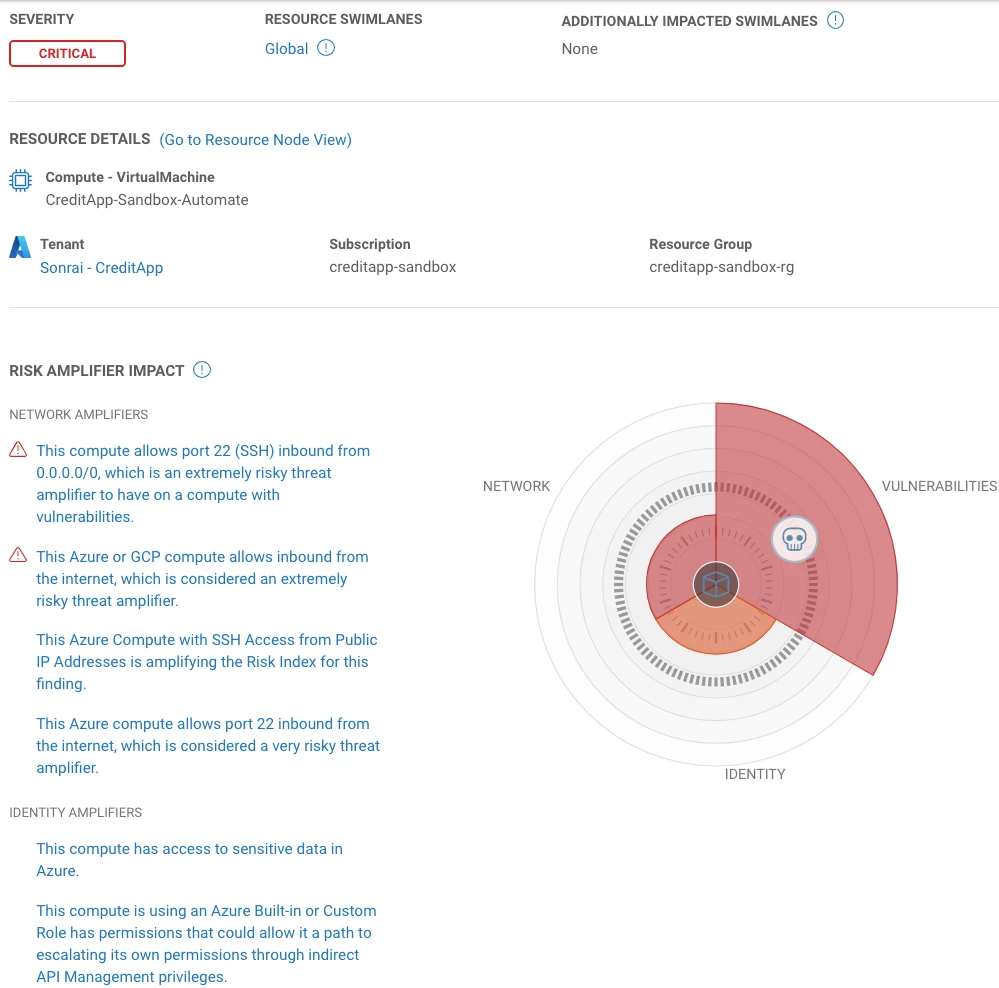Open the Sonrai - CreditApp tenant link

coord(100,268)
